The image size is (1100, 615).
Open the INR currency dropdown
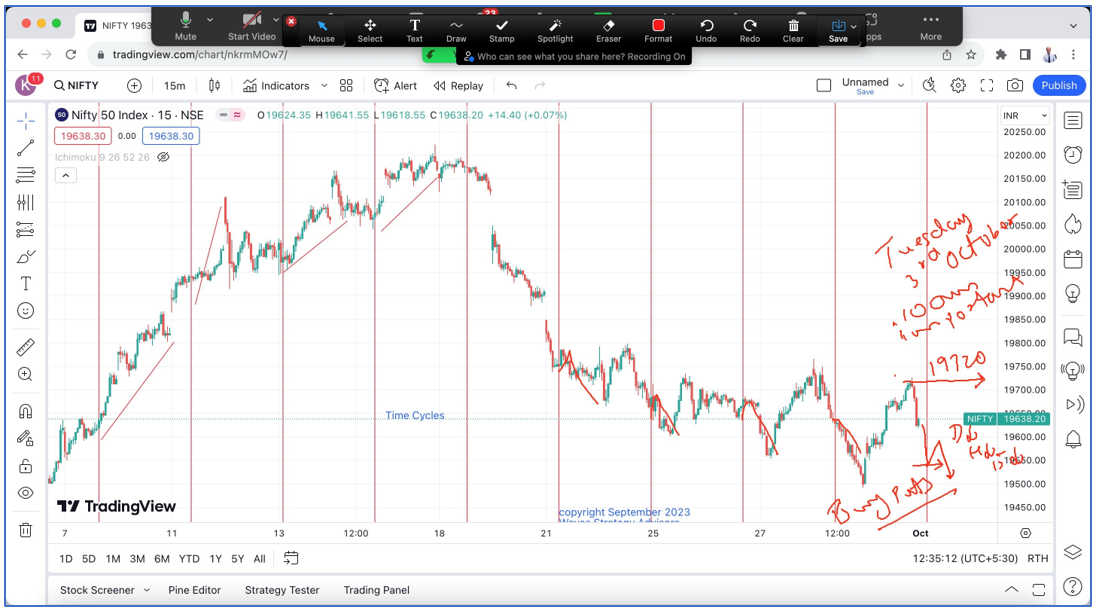point(1024,116)
